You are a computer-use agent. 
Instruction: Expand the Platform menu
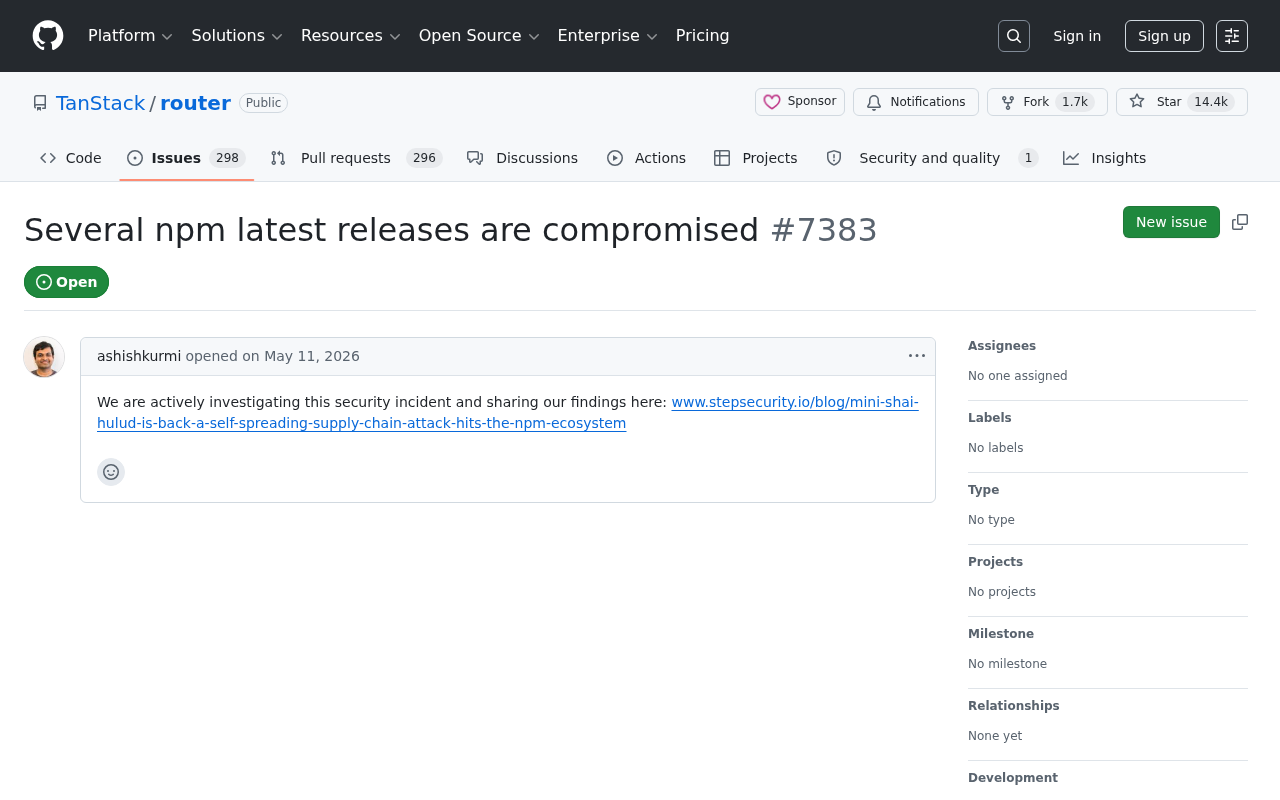click(130, 36)
